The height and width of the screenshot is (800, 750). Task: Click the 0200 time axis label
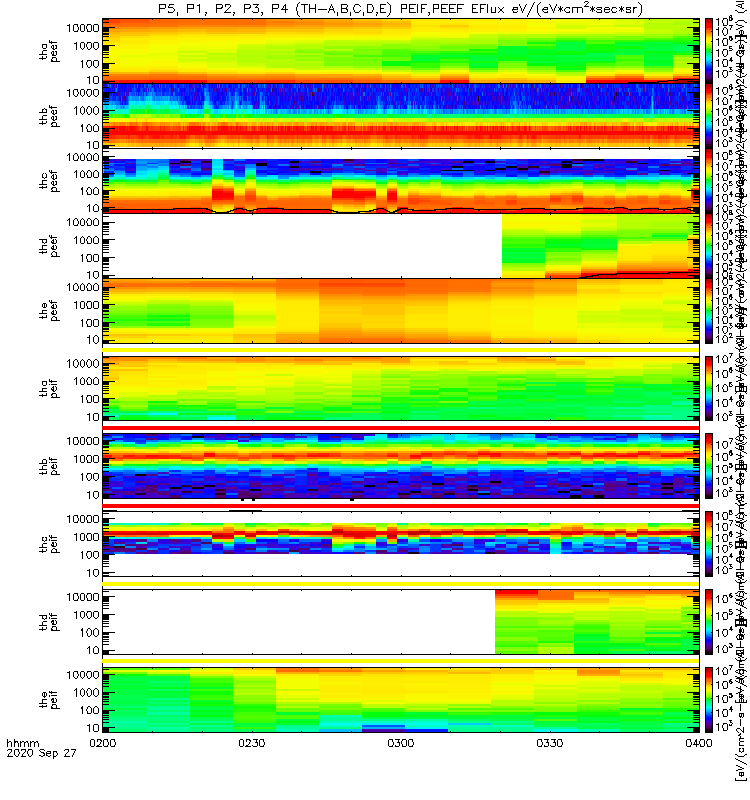coord(103,743)
